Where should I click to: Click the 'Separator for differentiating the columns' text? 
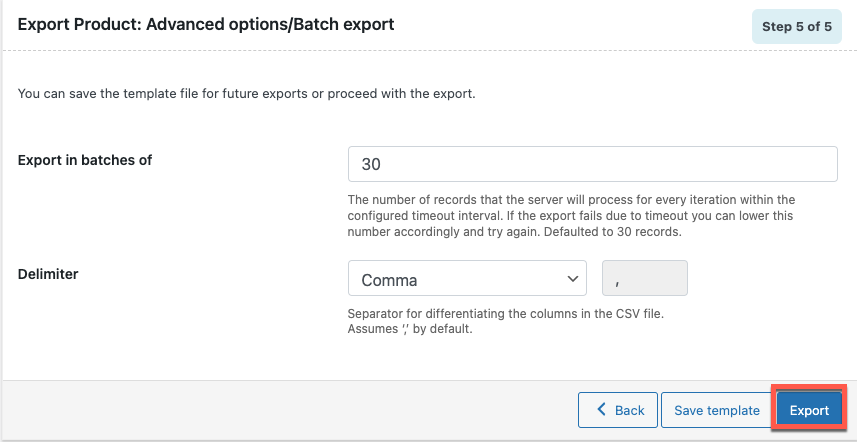pos(506,315)
